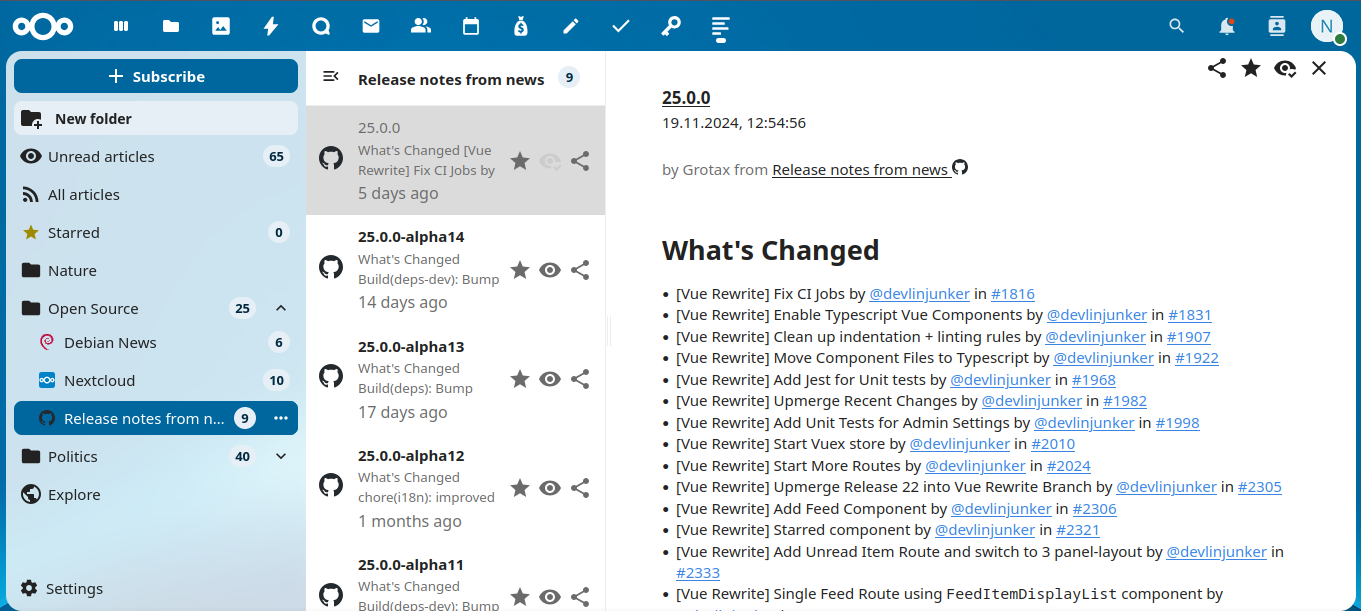Open the notifications bell
The image size is (1361, 611).
(1226, 26)
